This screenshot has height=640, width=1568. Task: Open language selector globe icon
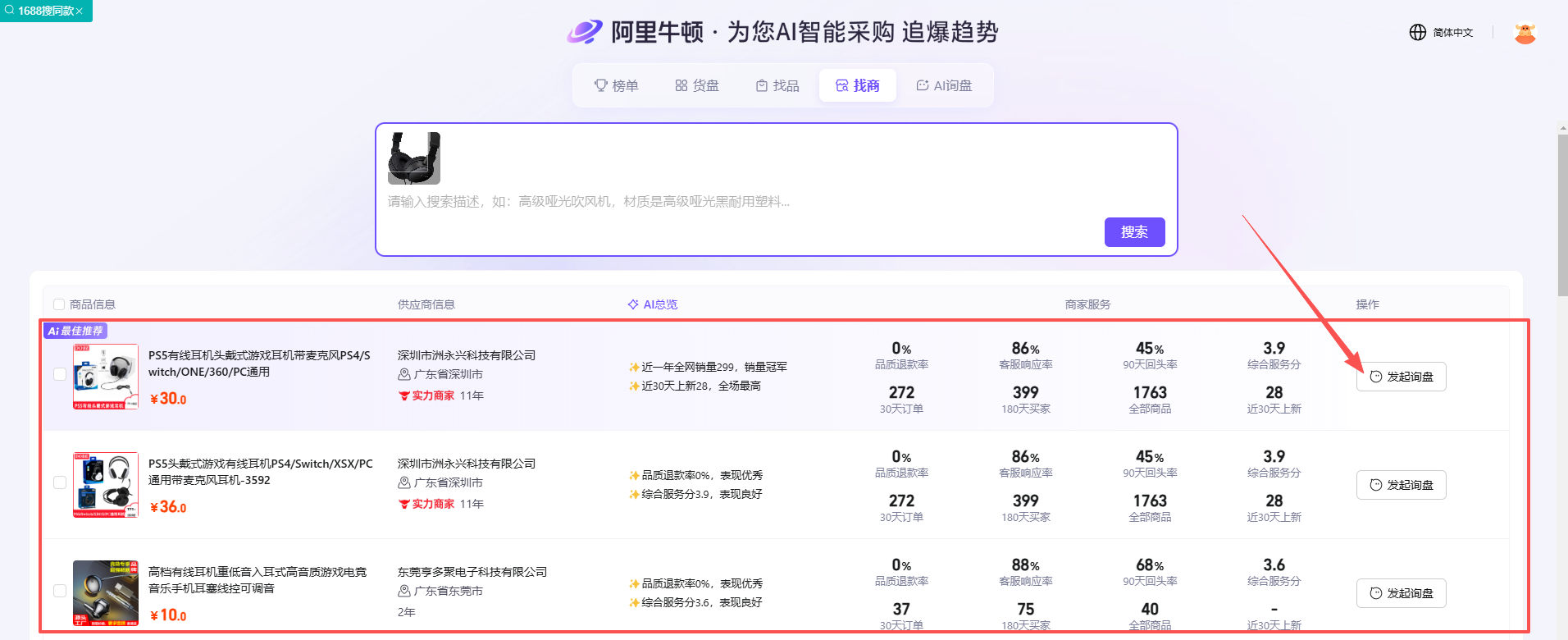click(1418, 32)
